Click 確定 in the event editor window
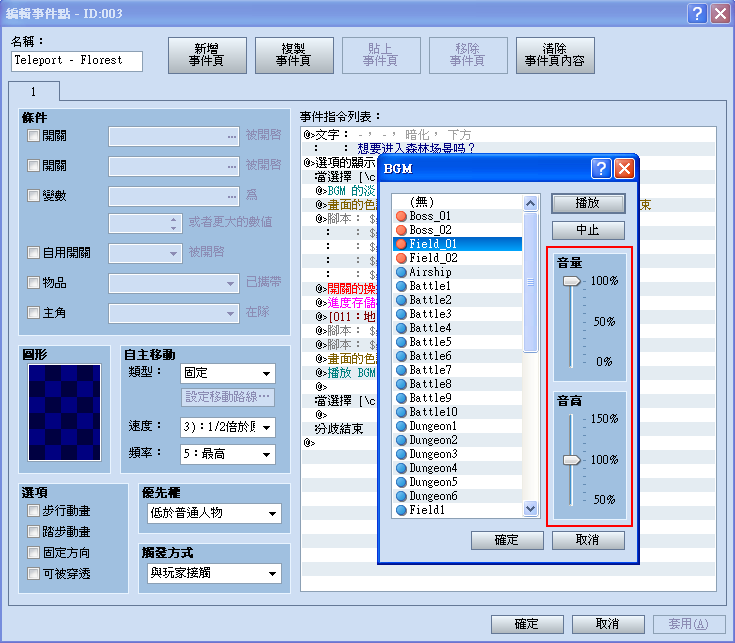Screen dimensions: 735x643 tap(527, 624)
